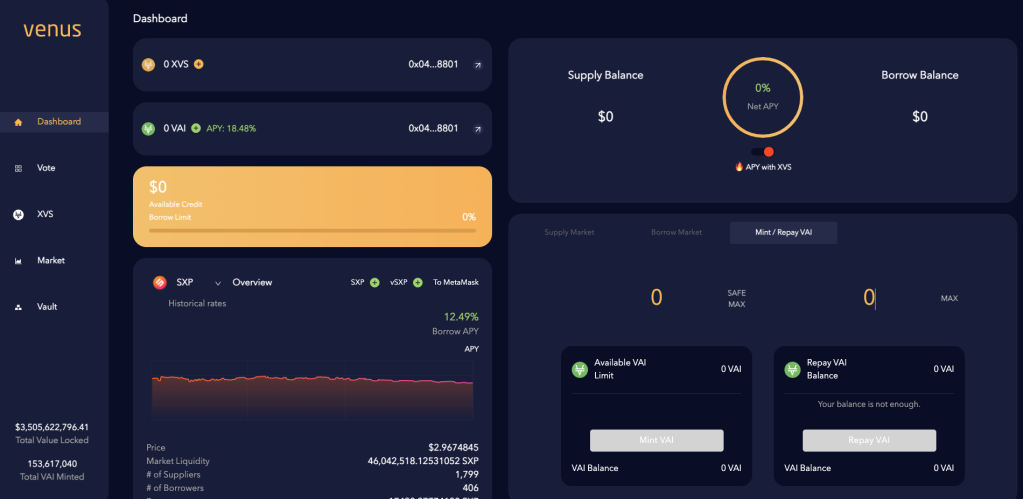
Task: Click the fire icon beside APY with XVS
Action: pyautogui.click(x=739, y=167)
